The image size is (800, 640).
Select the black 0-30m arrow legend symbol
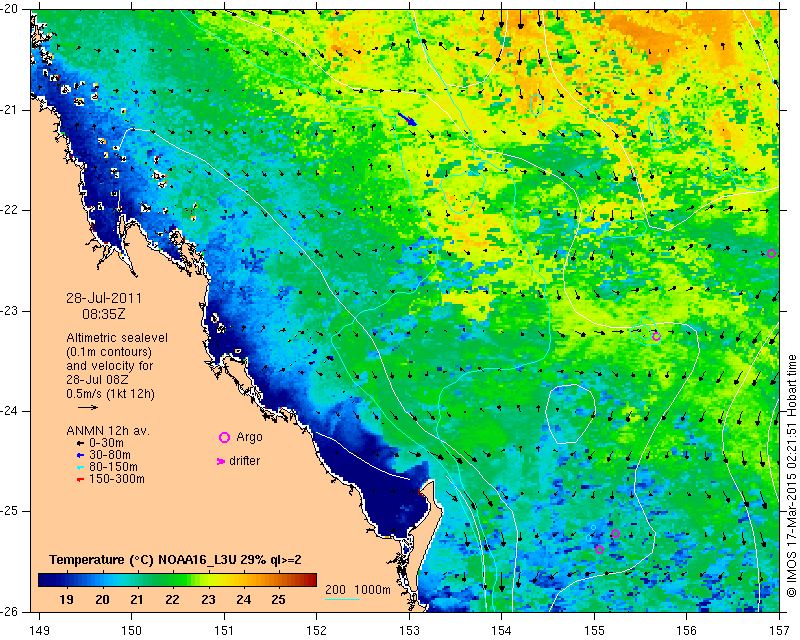[x=80, y=443]
